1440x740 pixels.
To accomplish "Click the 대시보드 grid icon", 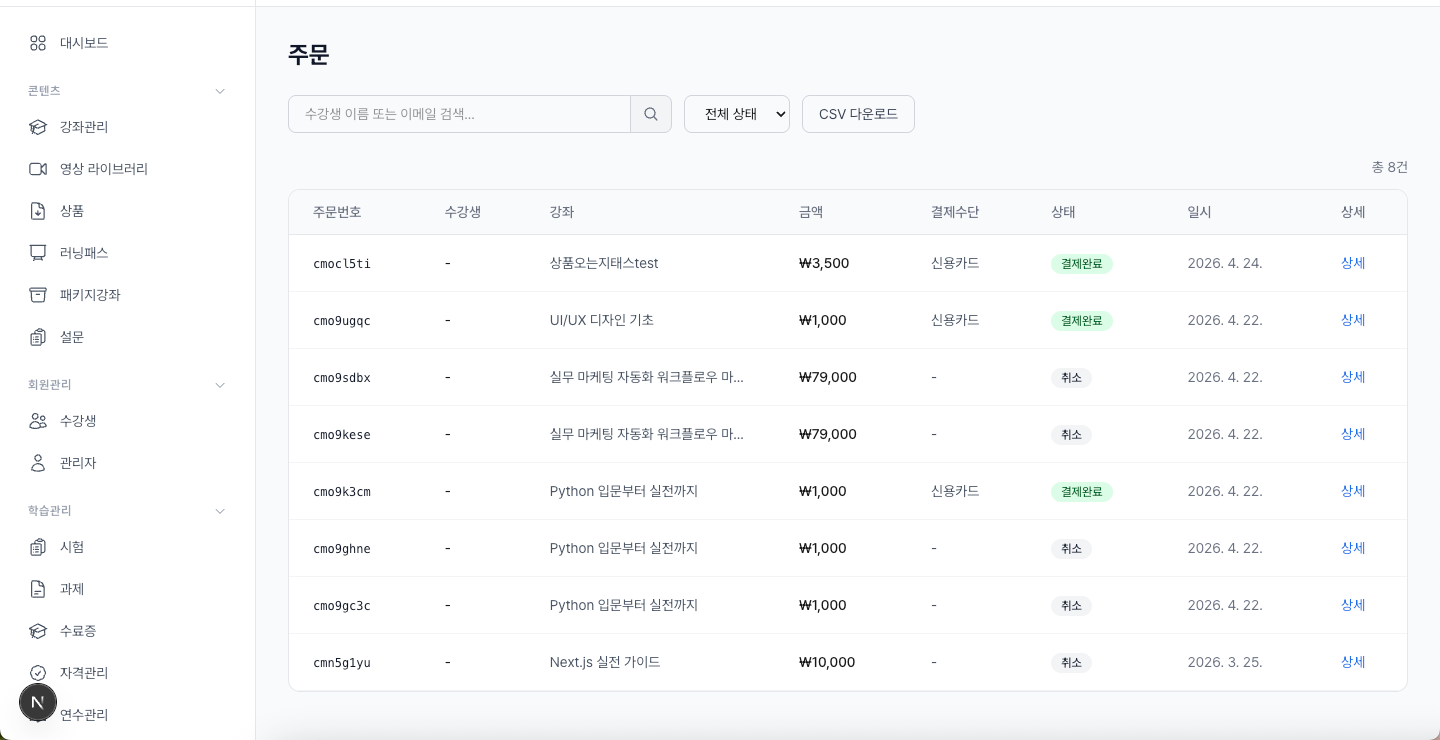I will tap(38, 43).
